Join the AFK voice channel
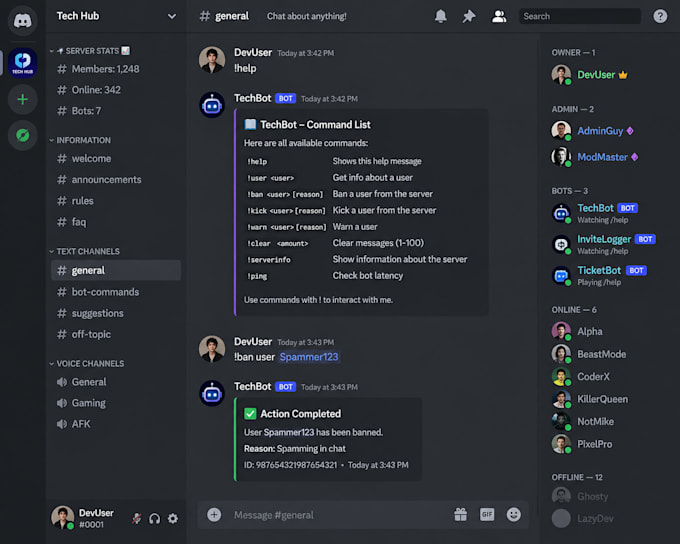680x544 pixels. coord(116,424)
